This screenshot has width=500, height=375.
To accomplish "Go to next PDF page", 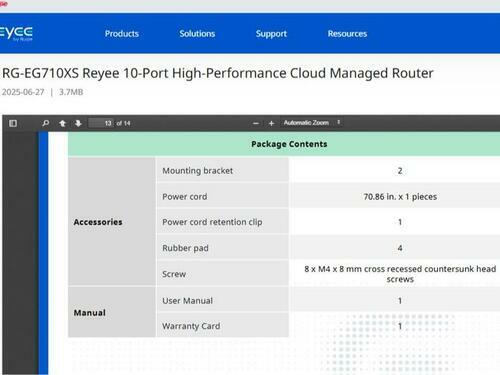I will coord(78,123).
